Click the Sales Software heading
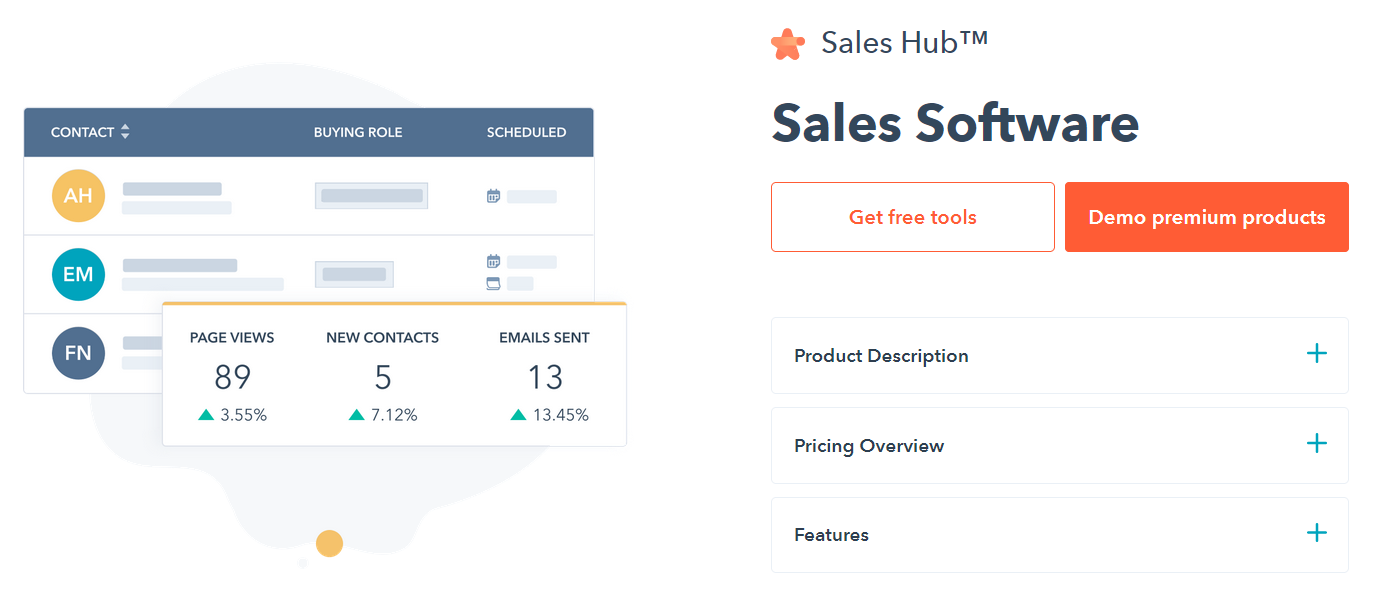Image resolution: width=1373 pixels, height=607 pixels. pyautogui.click(x=955, y=123)
